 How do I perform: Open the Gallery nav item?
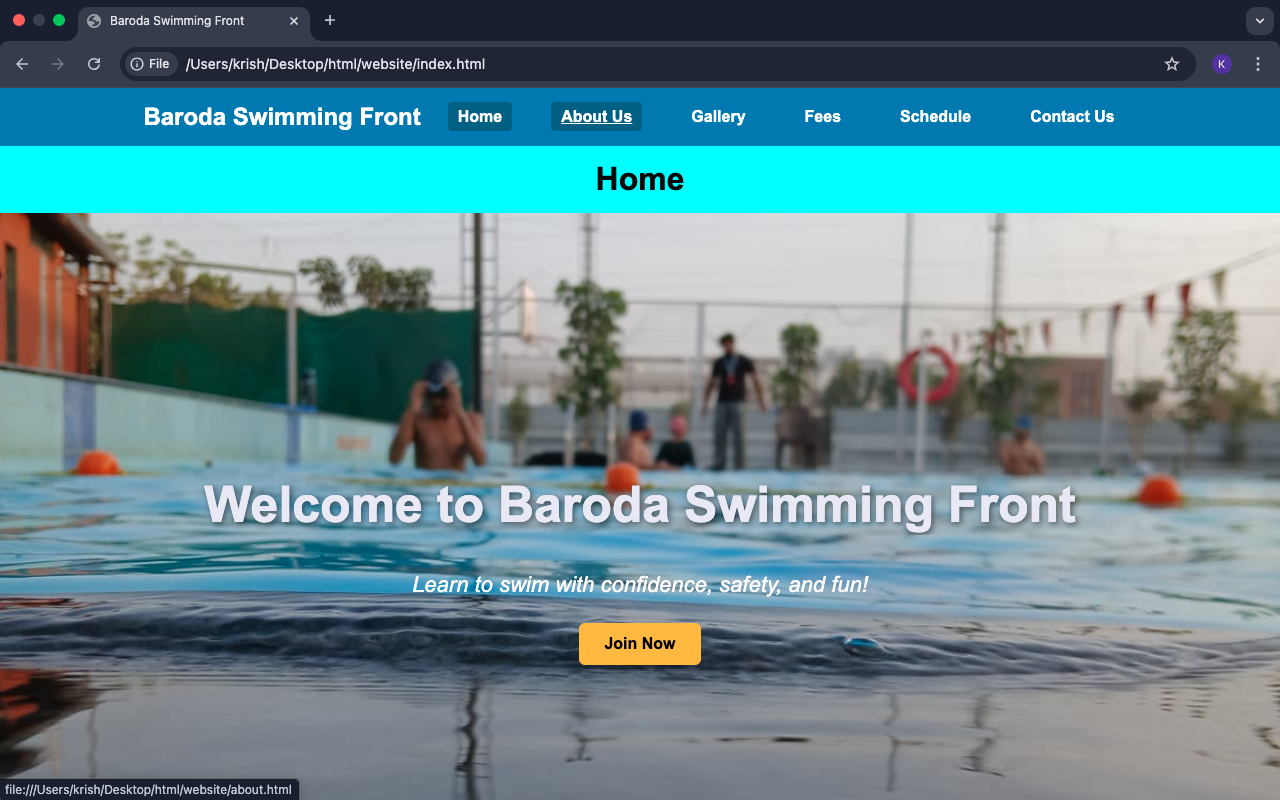[718, 116]
